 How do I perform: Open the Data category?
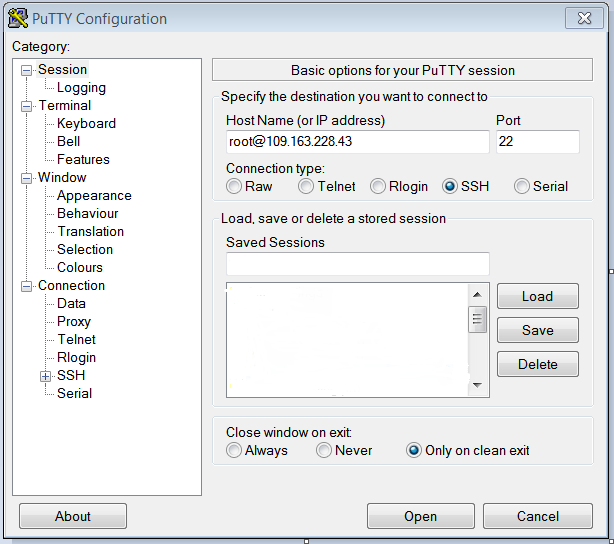pos(71,304)
